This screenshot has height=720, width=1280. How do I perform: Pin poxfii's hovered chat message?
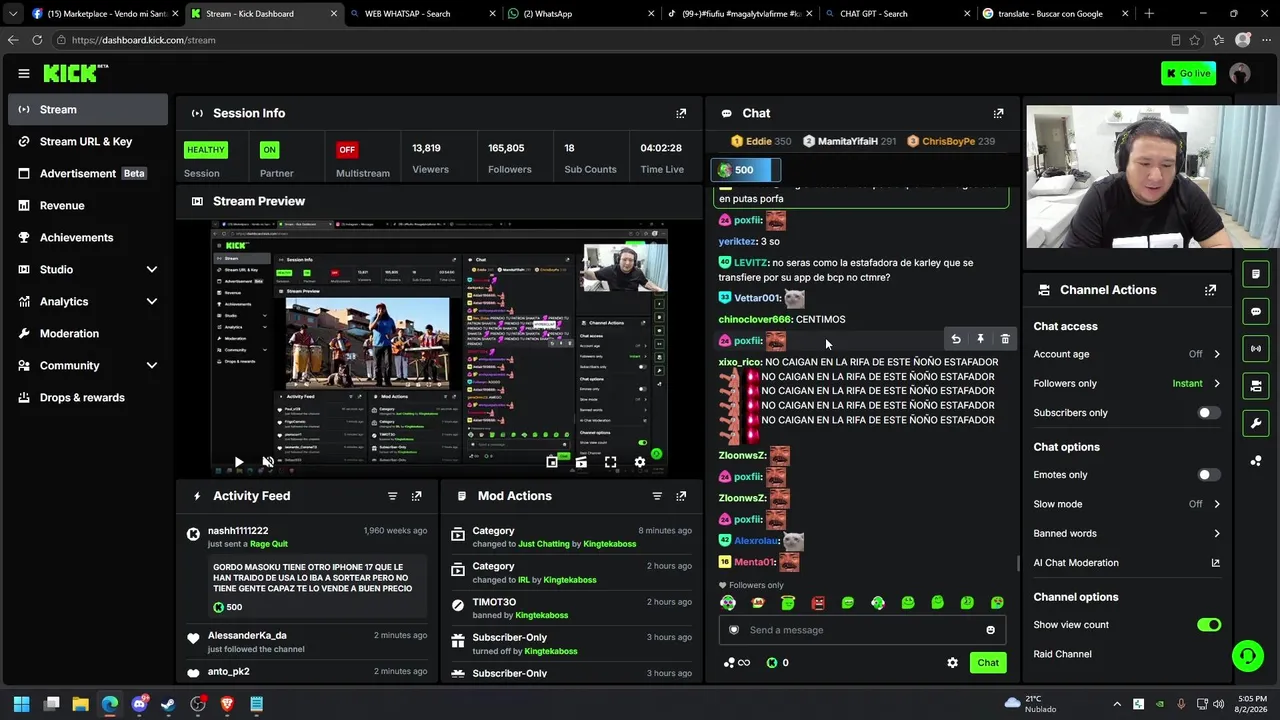(x=980, y=340)
